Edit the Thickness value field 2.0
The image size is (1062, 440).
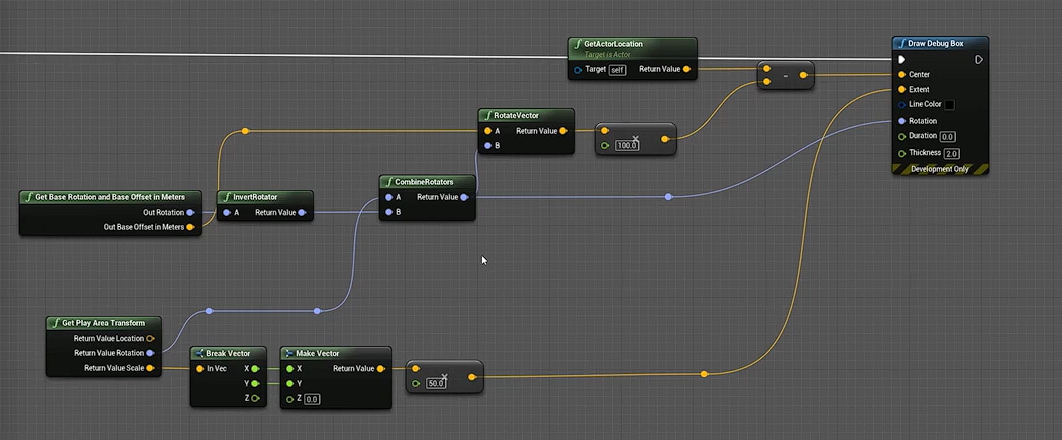(x=952, y=154)
